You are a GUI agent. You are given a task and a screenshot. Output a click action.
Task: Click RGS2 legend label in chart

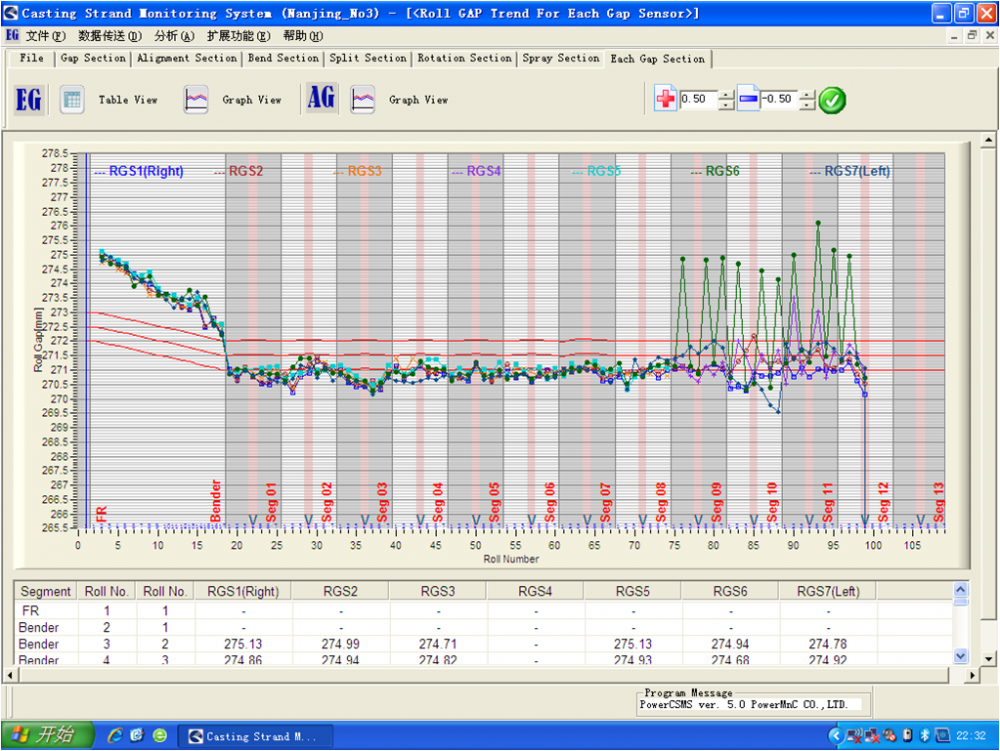(x=246, y=171)
